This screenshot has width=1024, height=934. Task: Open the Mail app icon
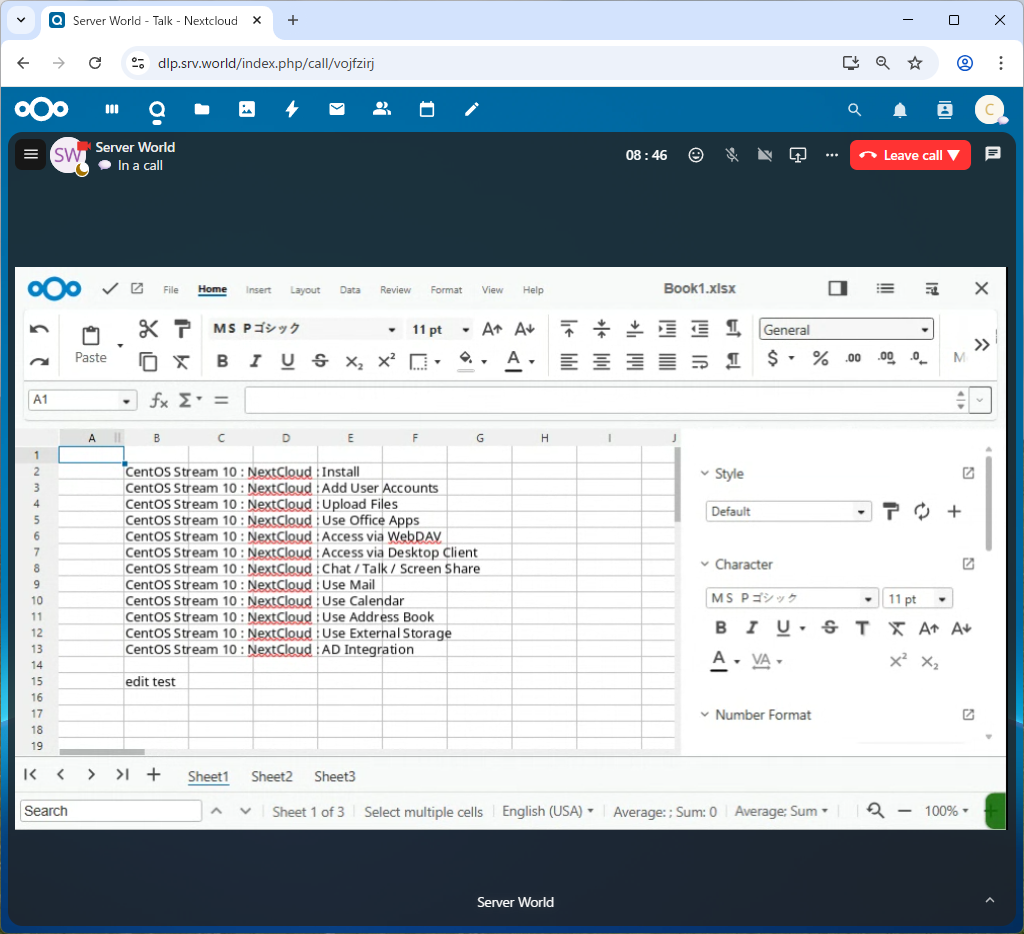[x=337, y=109]
